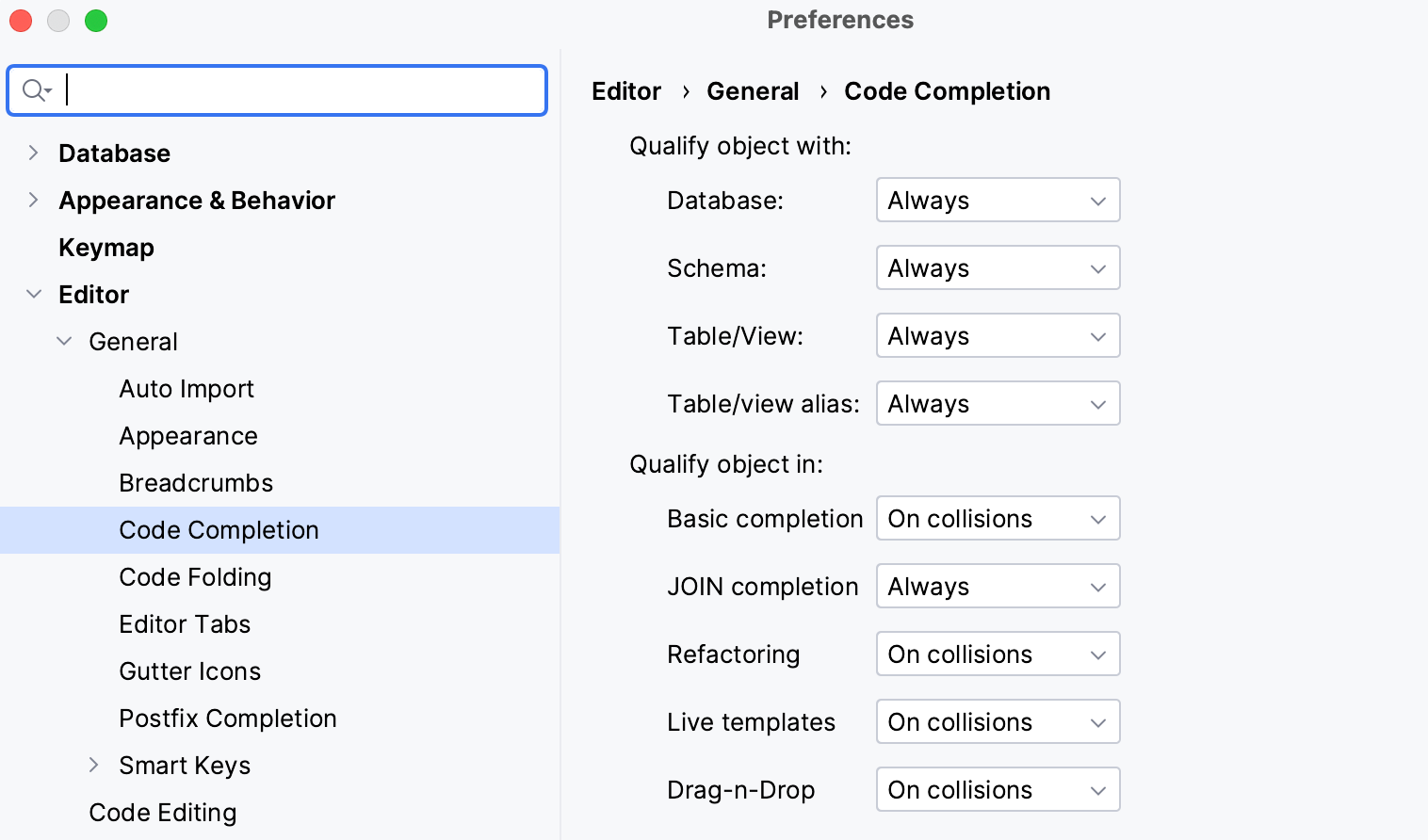1428x840 pixels.
Task: Click the green maximize window button
Action: [x=96, y=21]
